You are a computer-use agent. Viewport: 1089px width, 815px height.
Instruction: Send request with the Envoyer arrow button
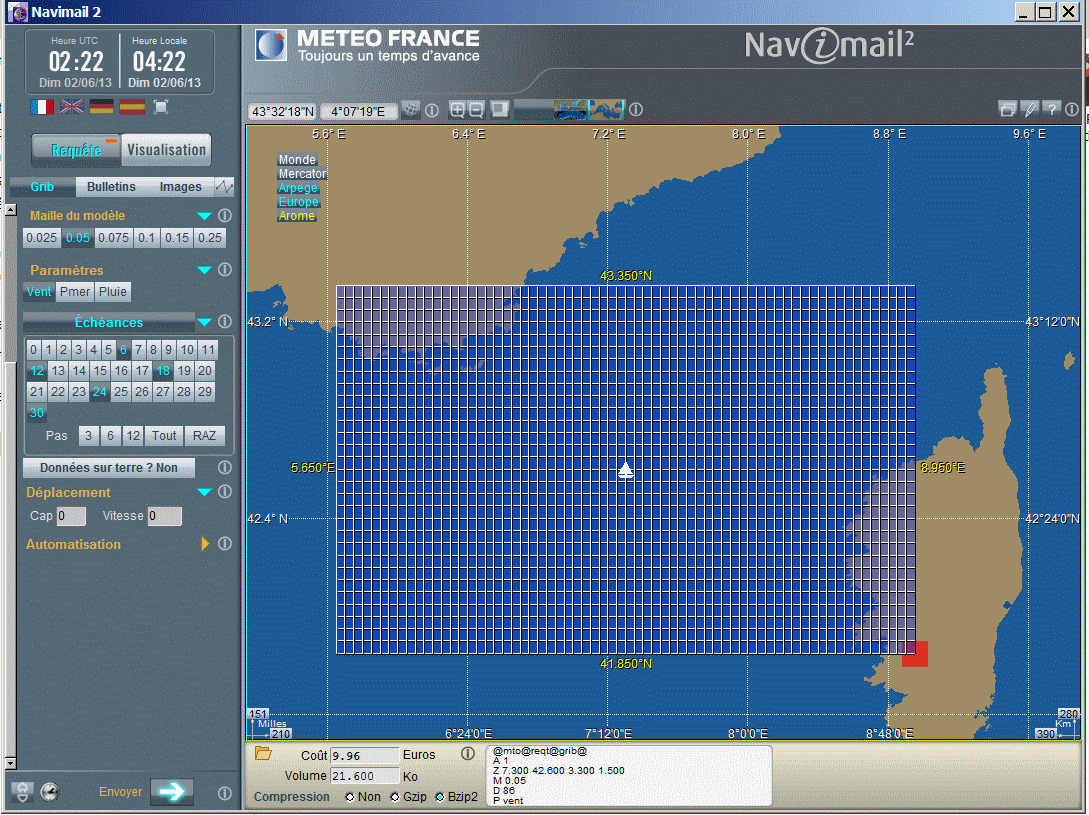[172, 791]
